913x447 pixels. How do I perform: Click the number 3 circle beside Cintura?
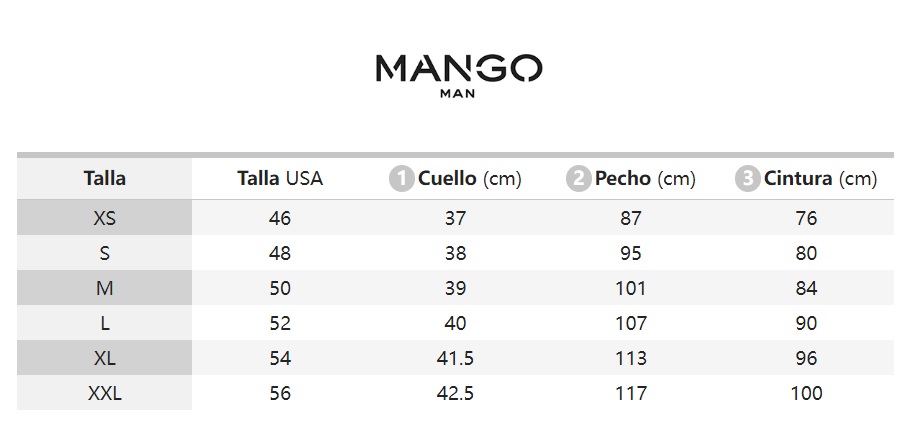[x=748, y=178]
